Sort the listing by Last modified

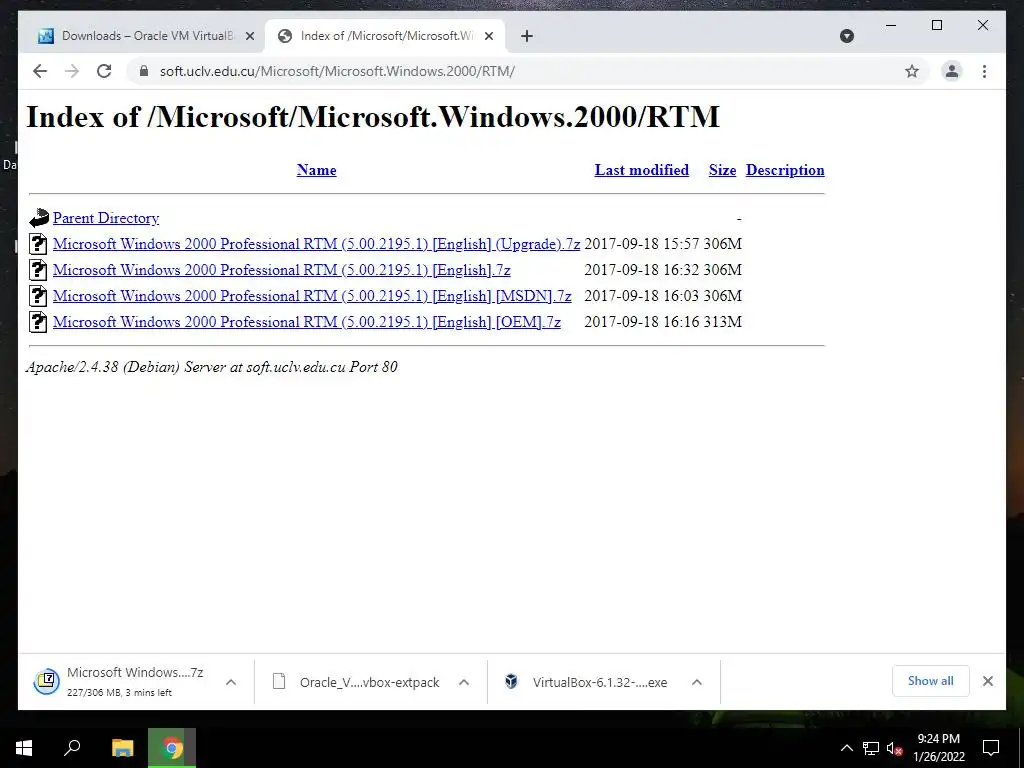pos(641,170)
